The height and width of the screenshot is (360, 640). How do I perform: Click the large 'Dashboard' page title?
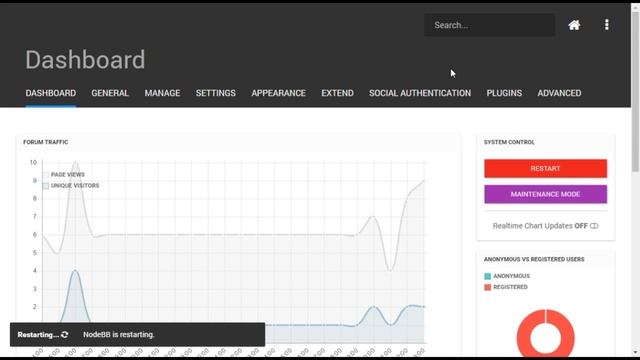coord(85,60)
